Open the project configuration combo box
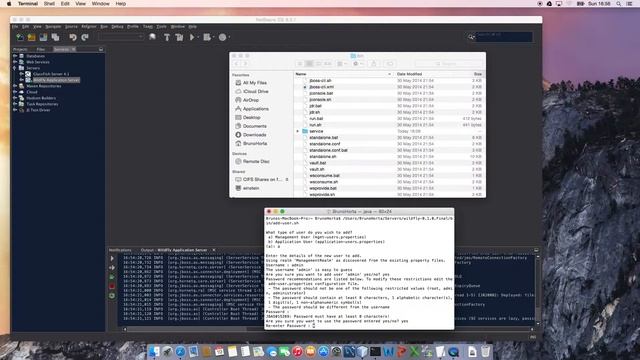The height and width of the screenshot is (360, 640). [121, 37]
